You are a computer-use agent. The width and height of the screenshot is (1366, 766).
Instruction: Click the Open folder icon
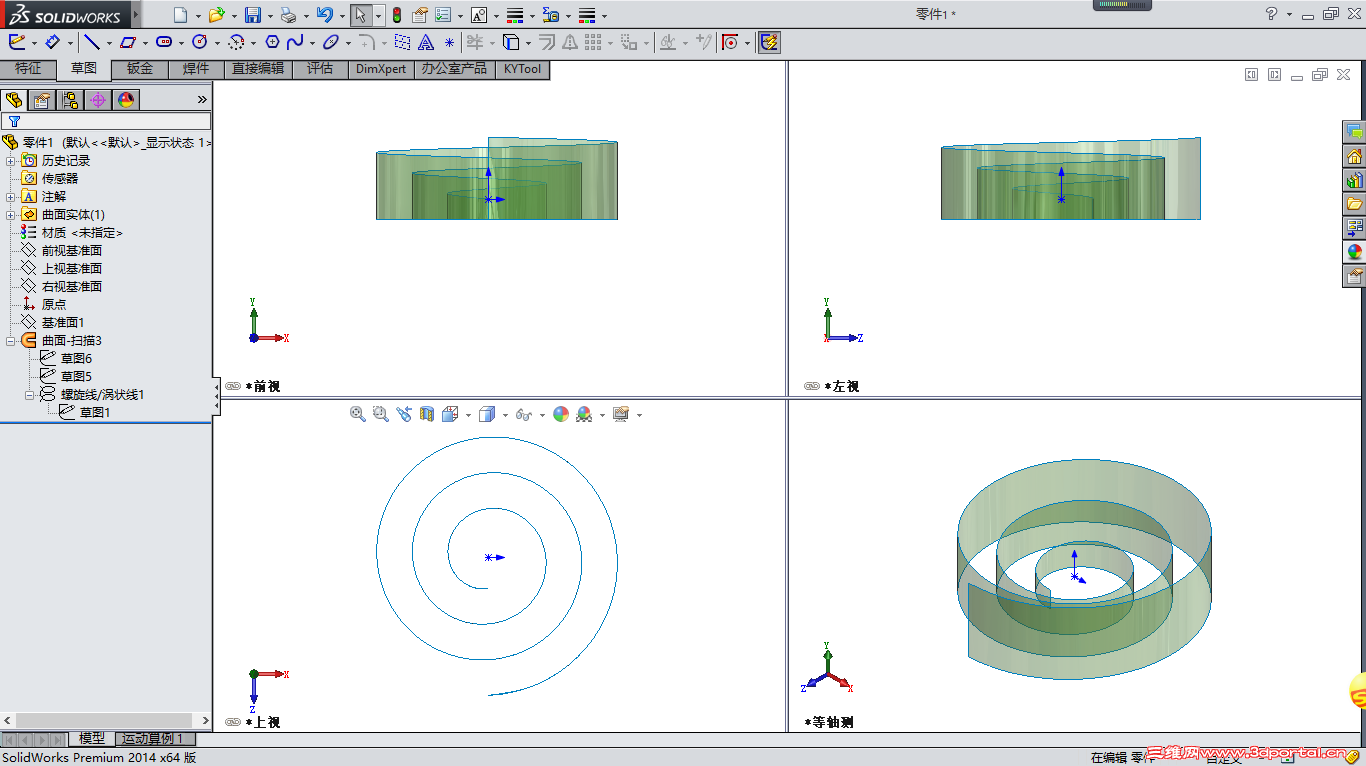[x=216, y=15]
